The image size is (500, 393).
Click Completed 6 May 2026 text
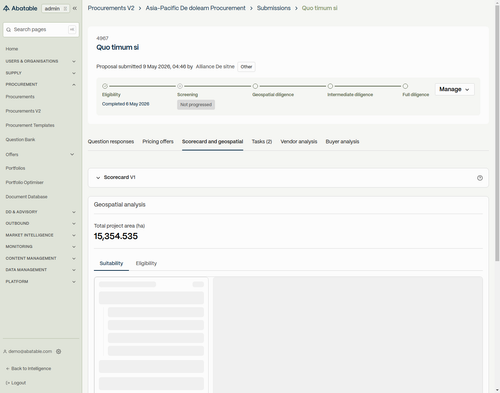[126, 104]
